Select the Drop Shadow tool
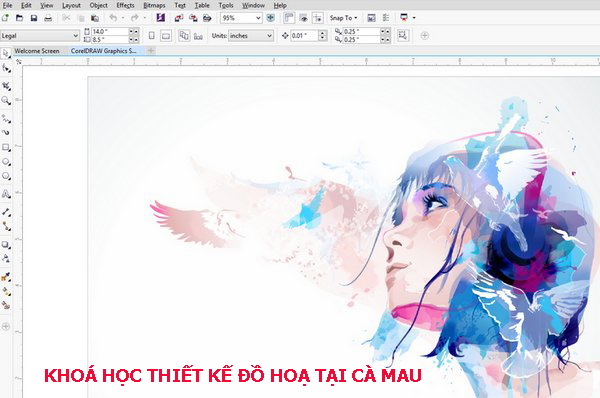The image size is (600, 398). 6,245
